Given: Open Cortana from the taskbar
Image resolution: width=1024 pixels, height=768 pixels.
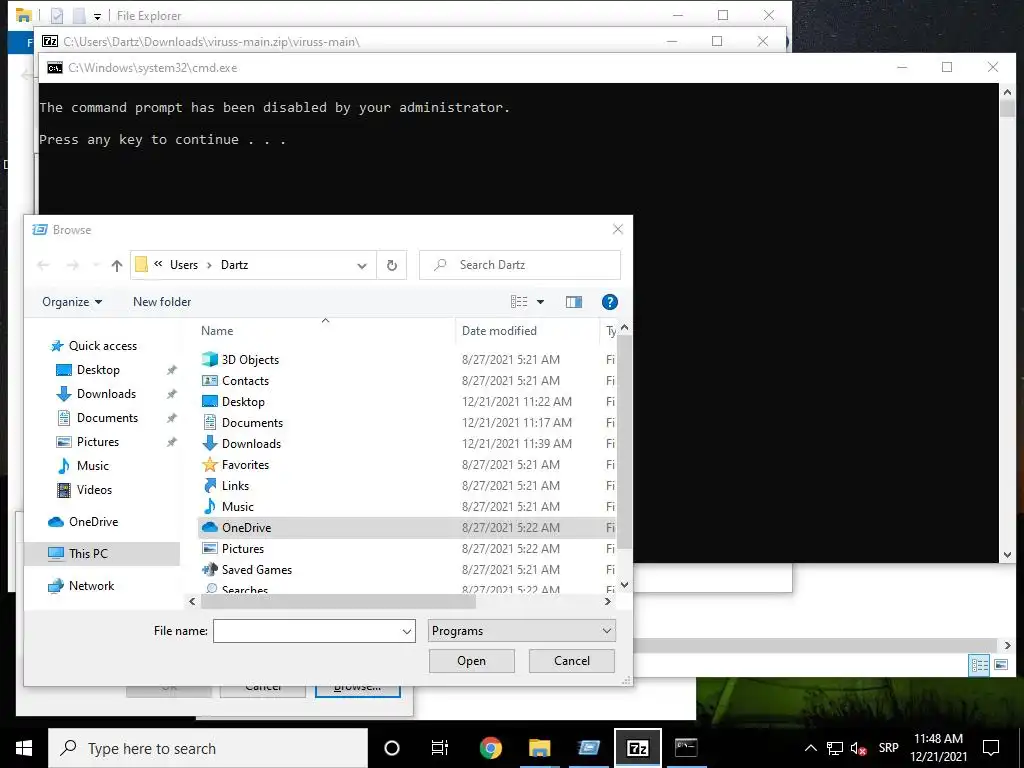Looking at the screenshot, I should point(392,748).
